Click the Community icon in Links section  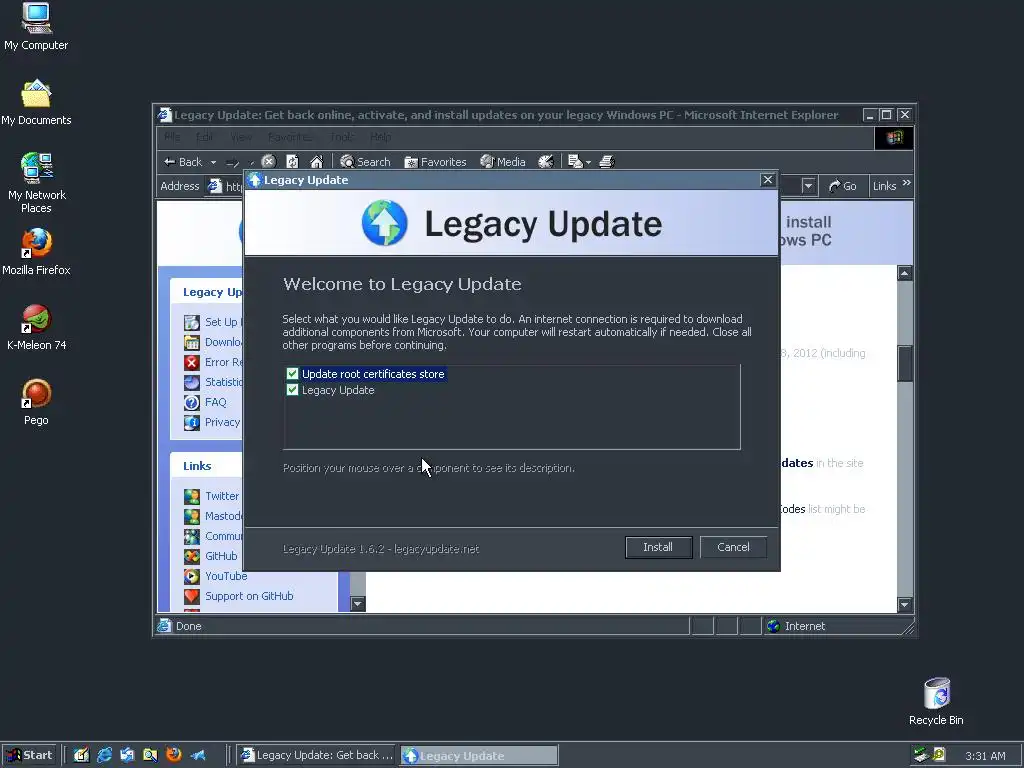pyautogui.click(x=191, y=537)
